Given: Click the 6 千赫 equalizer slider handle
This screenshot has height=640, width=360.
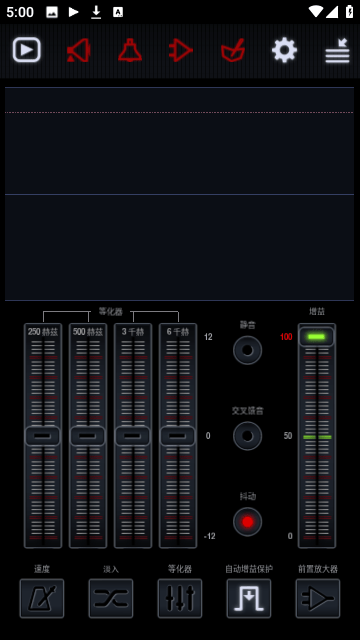Looking at the screenshot, I should click(x=178, y=436).
